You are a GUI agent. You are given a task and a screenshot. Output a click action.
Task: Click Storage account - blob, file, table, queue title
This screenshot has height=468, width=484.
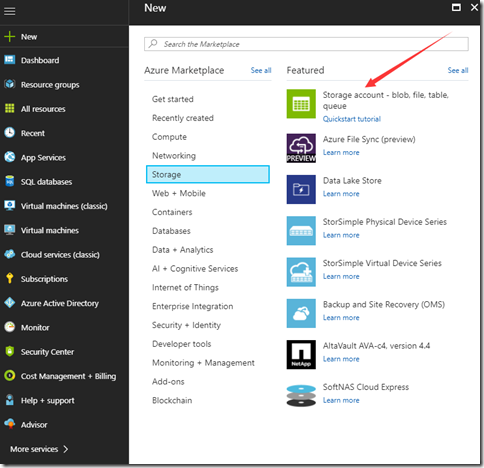click(386, 100)
